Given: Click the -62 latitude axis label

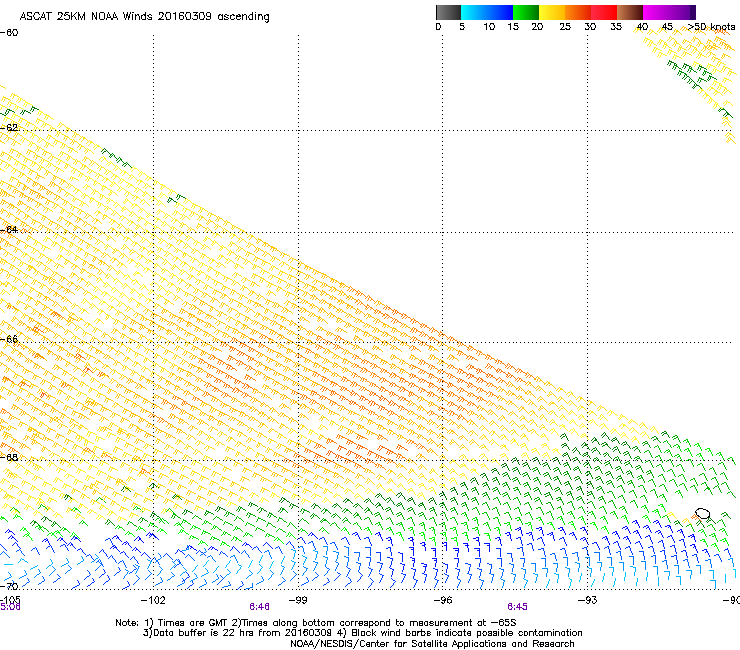Looking at the screenshot, I should click(x=9, y=128).
